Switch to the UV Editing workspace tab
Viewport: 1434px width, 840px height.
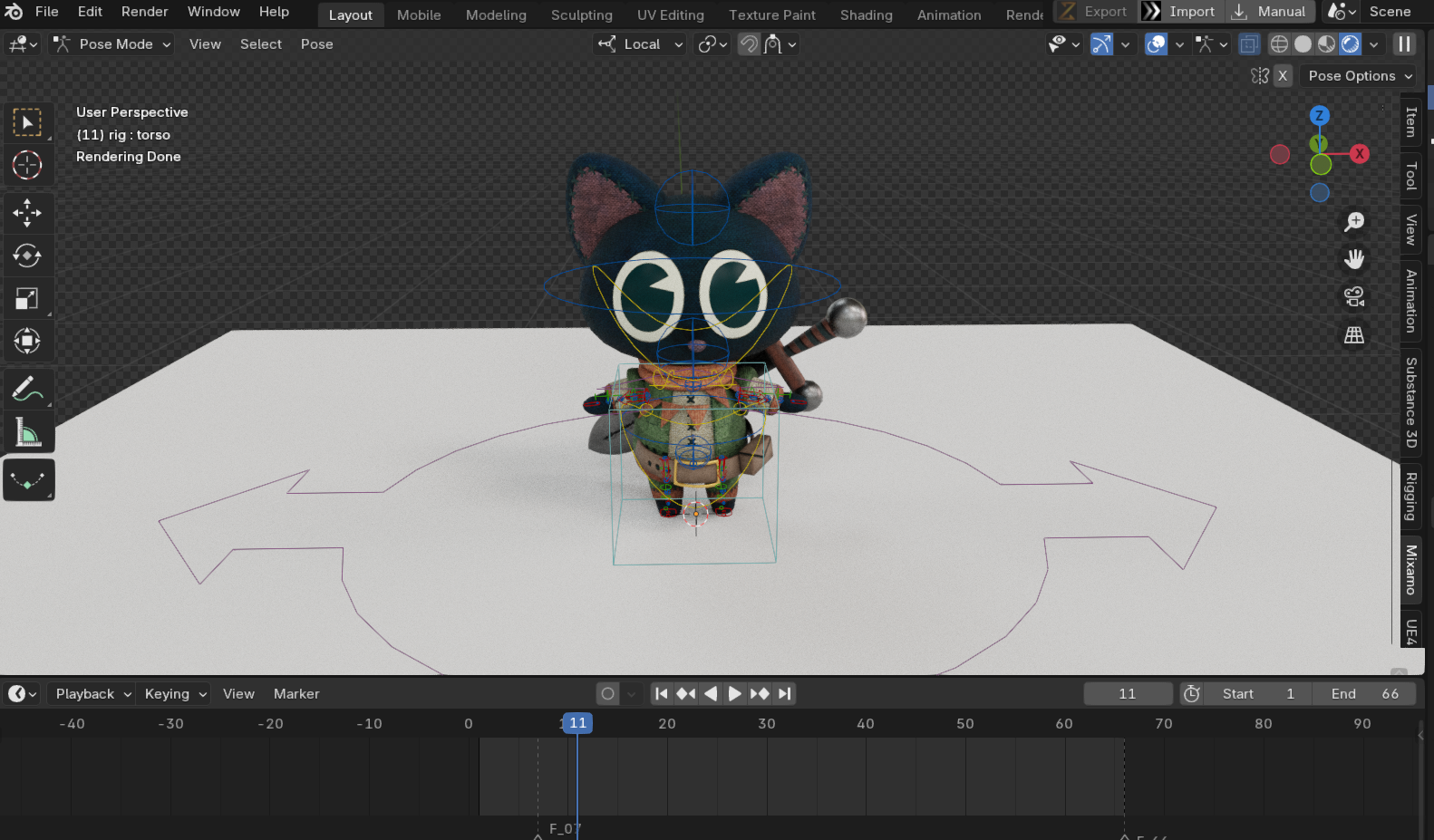671,15
